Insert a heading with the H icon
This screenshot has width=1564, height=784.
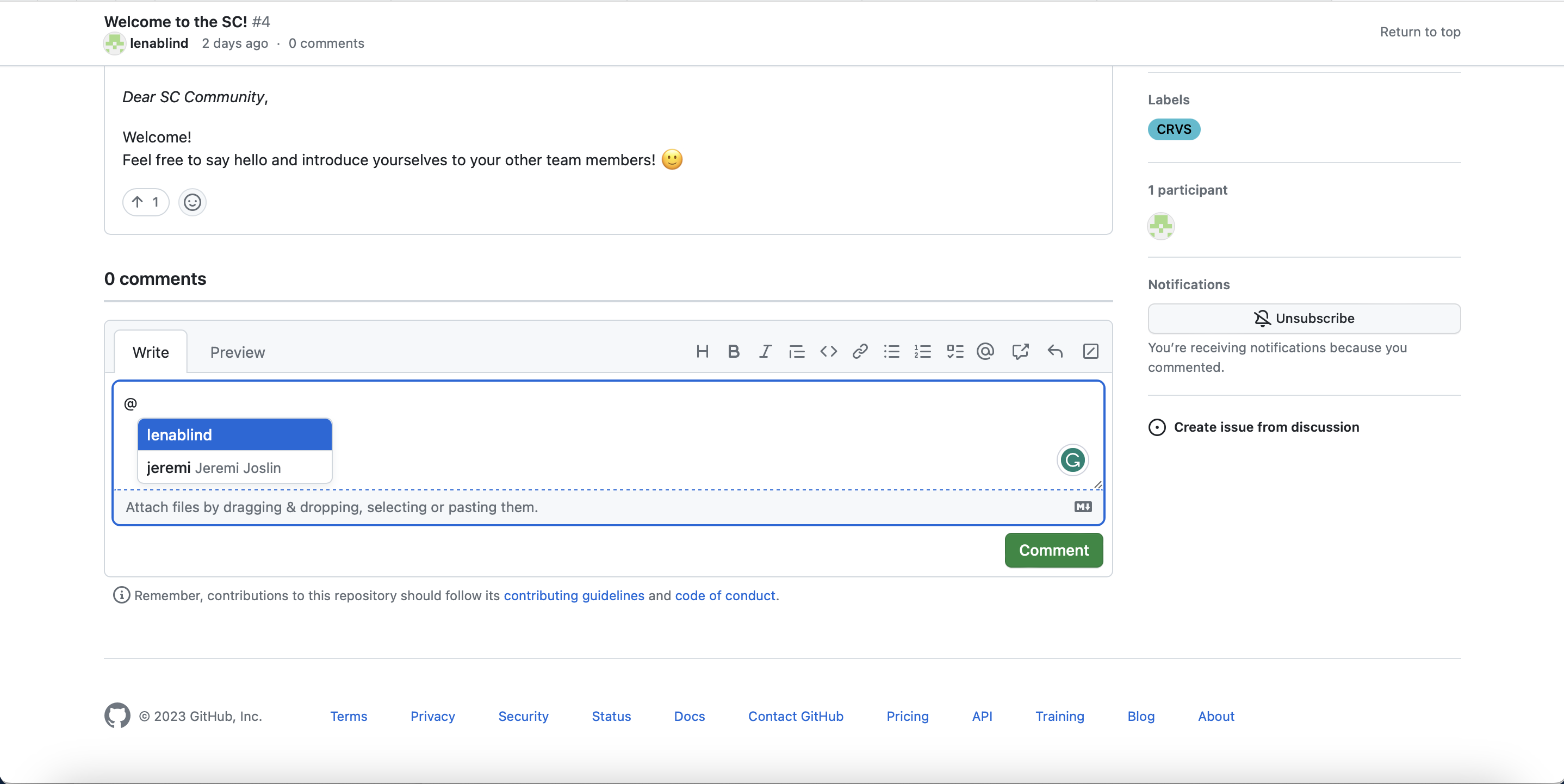[x=702, y=351]
